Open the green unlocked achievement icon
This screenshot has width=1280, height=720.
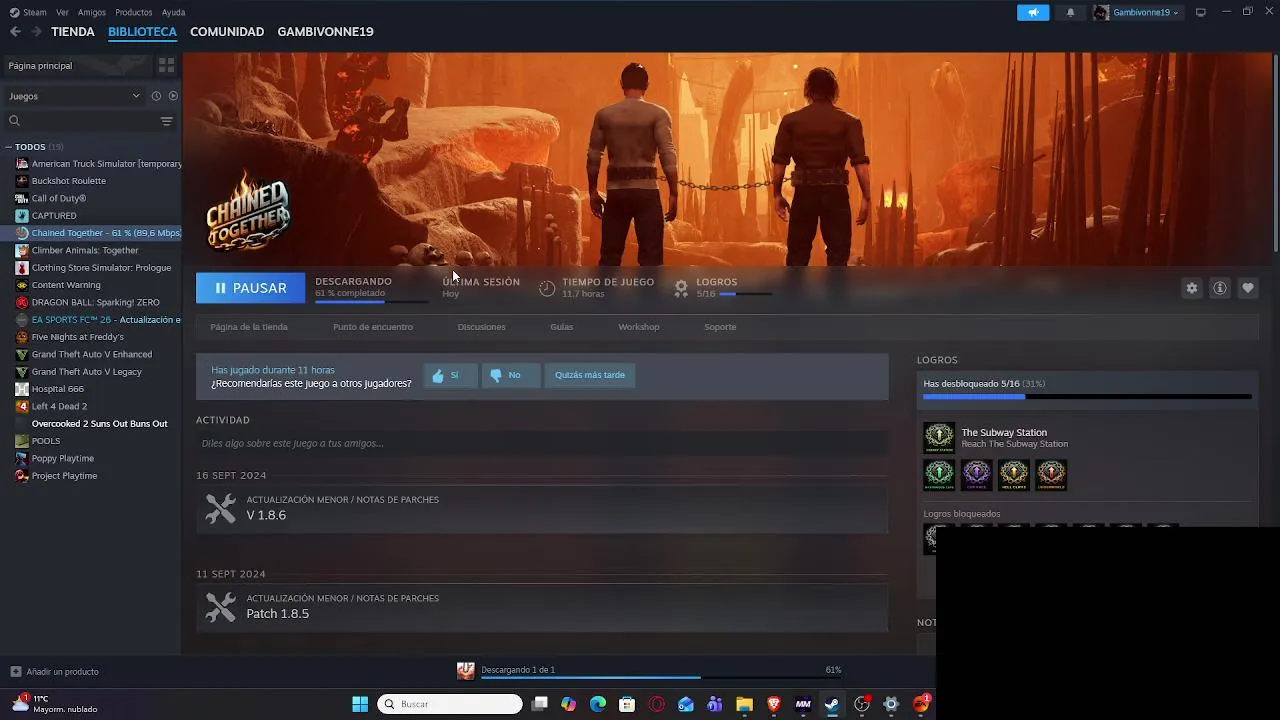coord(939,475)
